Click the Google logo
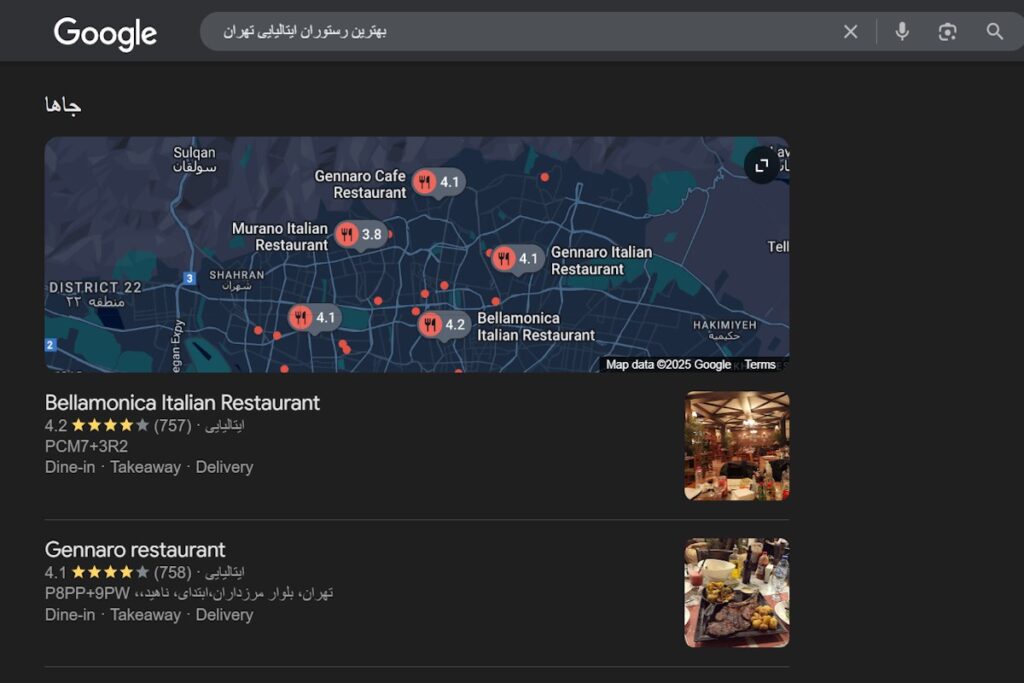Viewport: 1024px width, 683px height. pos(105,33)
